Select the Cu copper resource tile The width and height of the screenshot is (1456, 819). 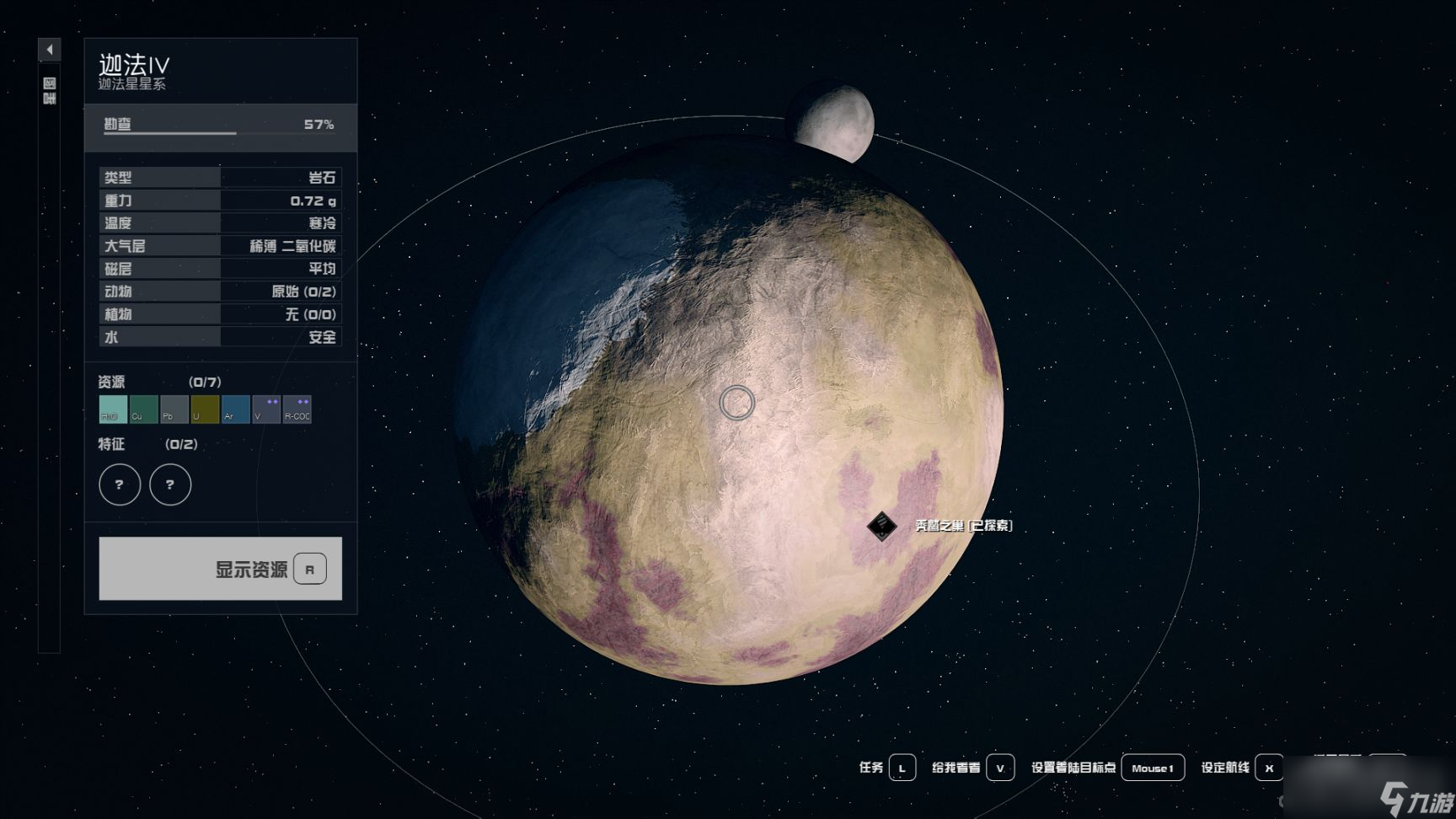pyautogui.click(x=143, y=409)
